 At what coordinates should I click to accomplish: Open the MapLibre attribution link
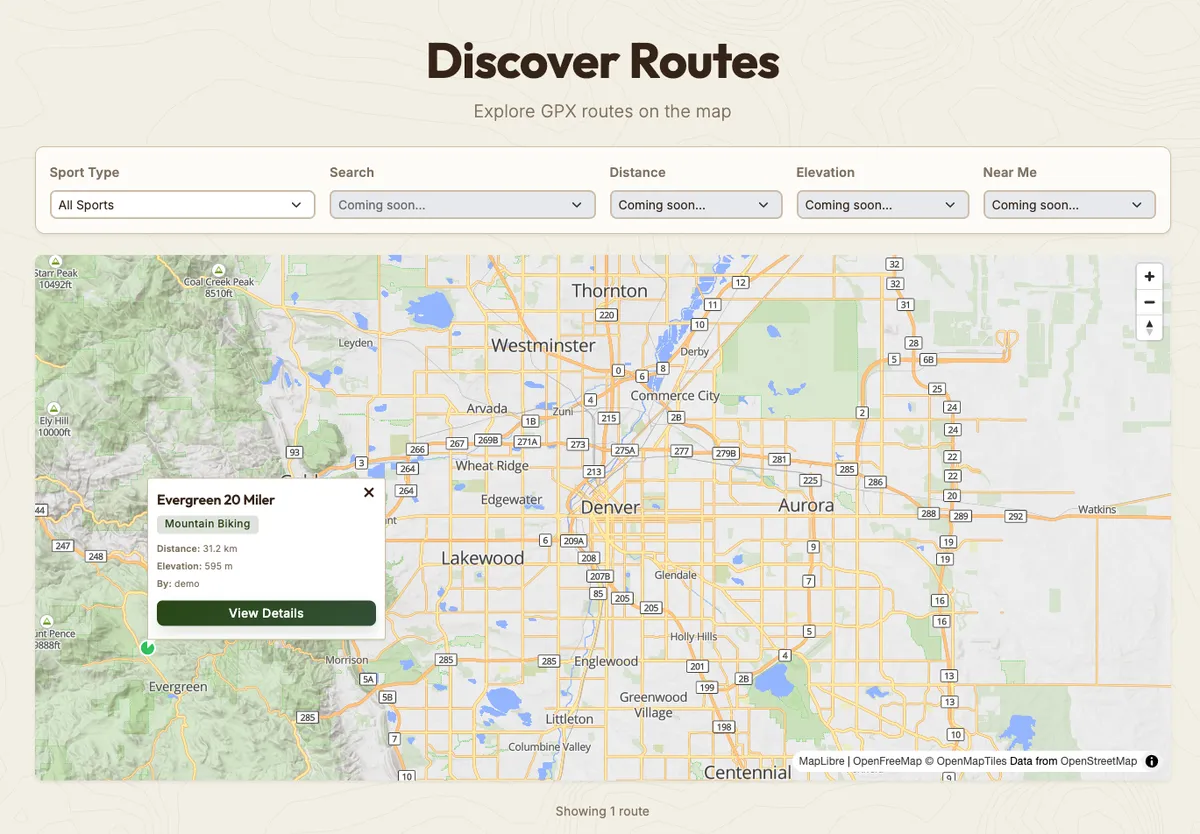click(x=821, y=761)
